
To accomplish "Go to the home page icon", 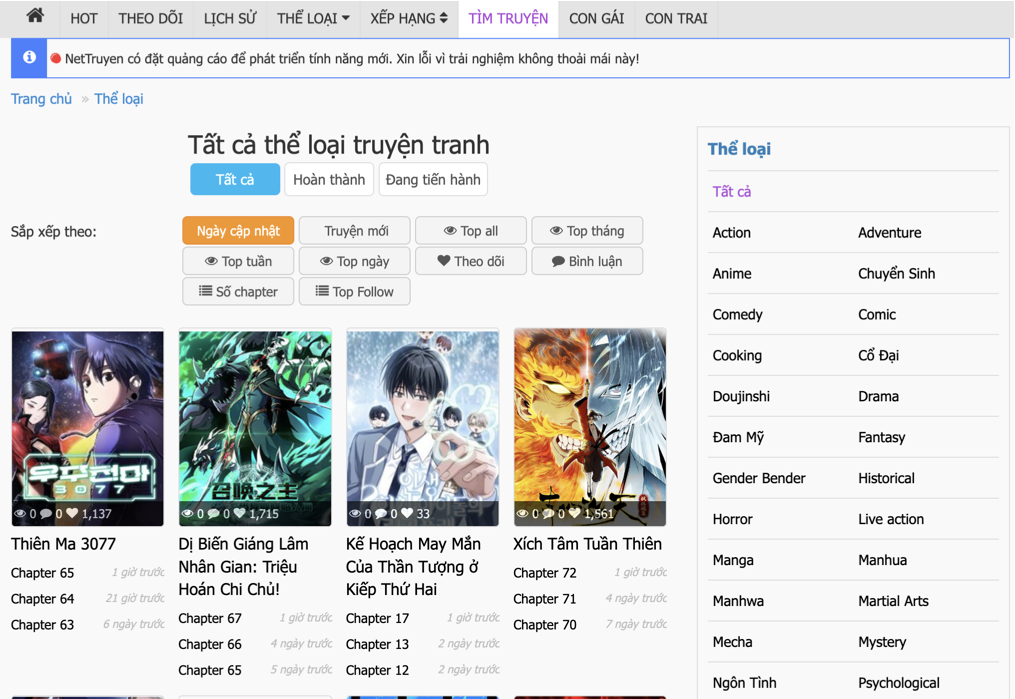I will pos(35,16).
